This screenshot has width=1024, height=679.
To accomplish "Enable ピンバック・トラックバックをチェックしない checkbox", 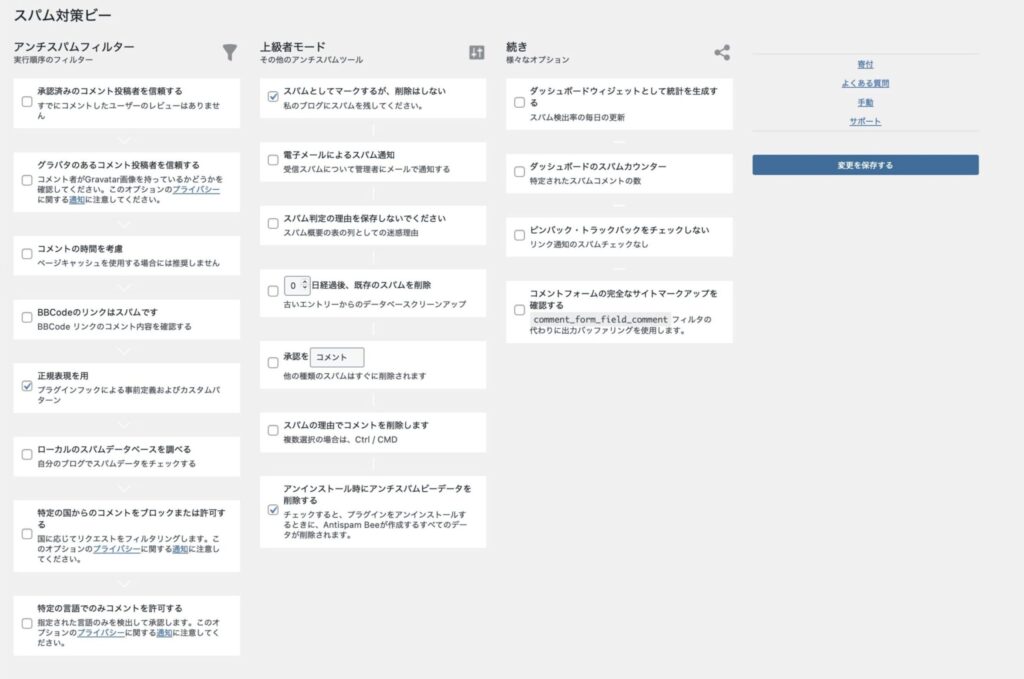I will pos(519,236).
